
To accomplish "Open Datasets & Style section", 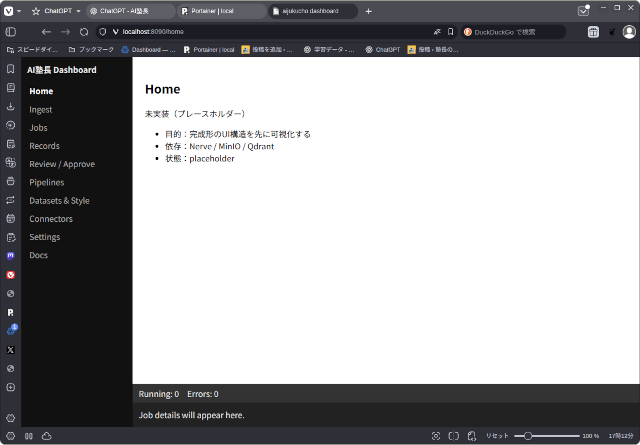I will tap(59, 200).
